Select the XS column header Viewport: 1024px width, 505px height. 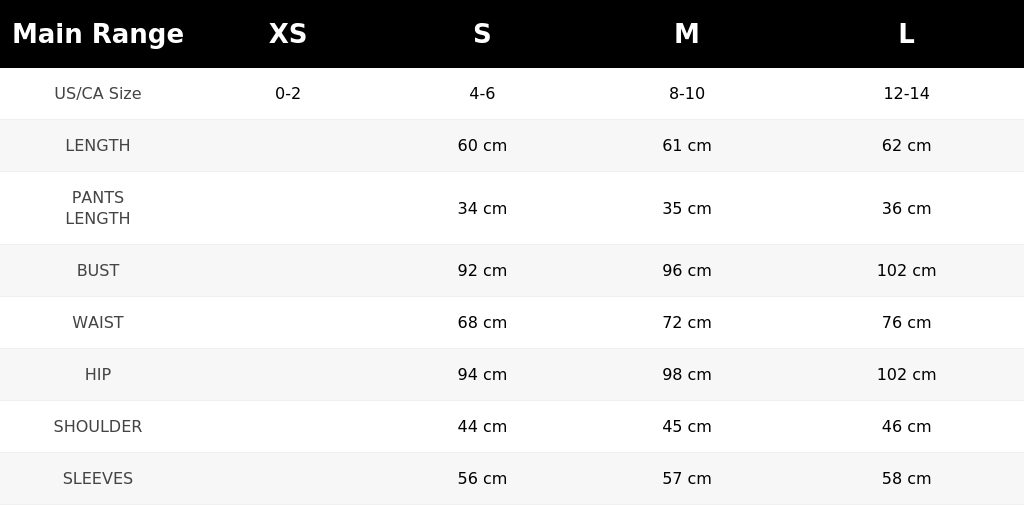pyautogui.click(x=288, y=34)
